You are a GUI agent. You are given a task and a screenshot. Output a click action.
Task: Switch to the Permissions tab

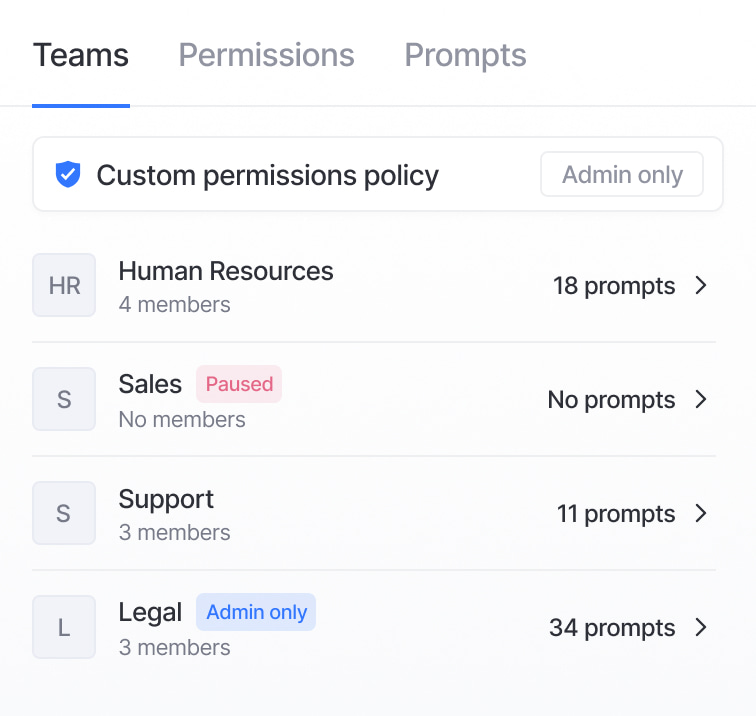[266, 55]
